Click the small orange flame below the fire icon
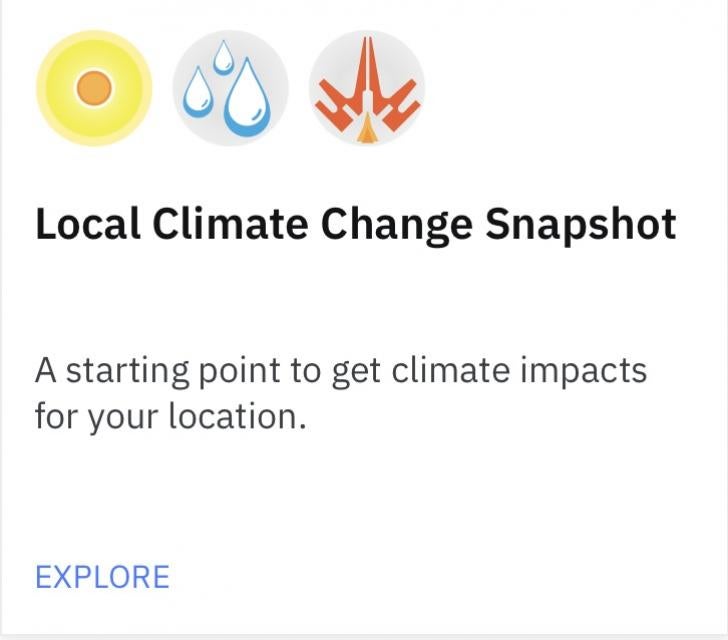 (366, 128)
